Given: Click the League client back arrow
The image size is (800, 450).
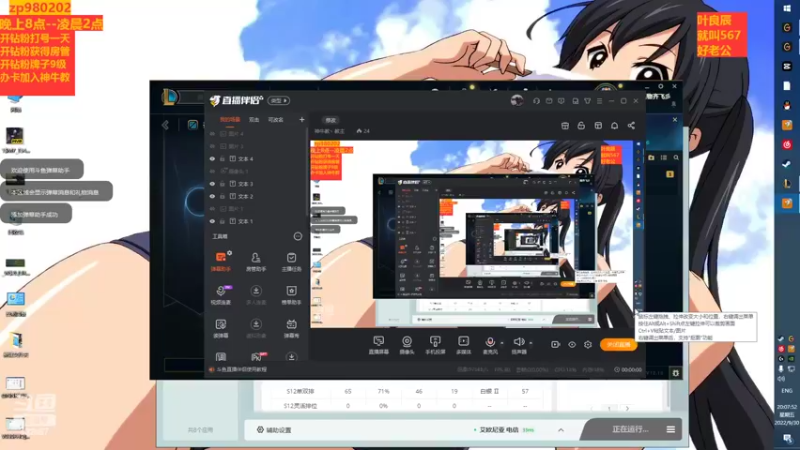Looking at the screenshot, I should (165, 125).
